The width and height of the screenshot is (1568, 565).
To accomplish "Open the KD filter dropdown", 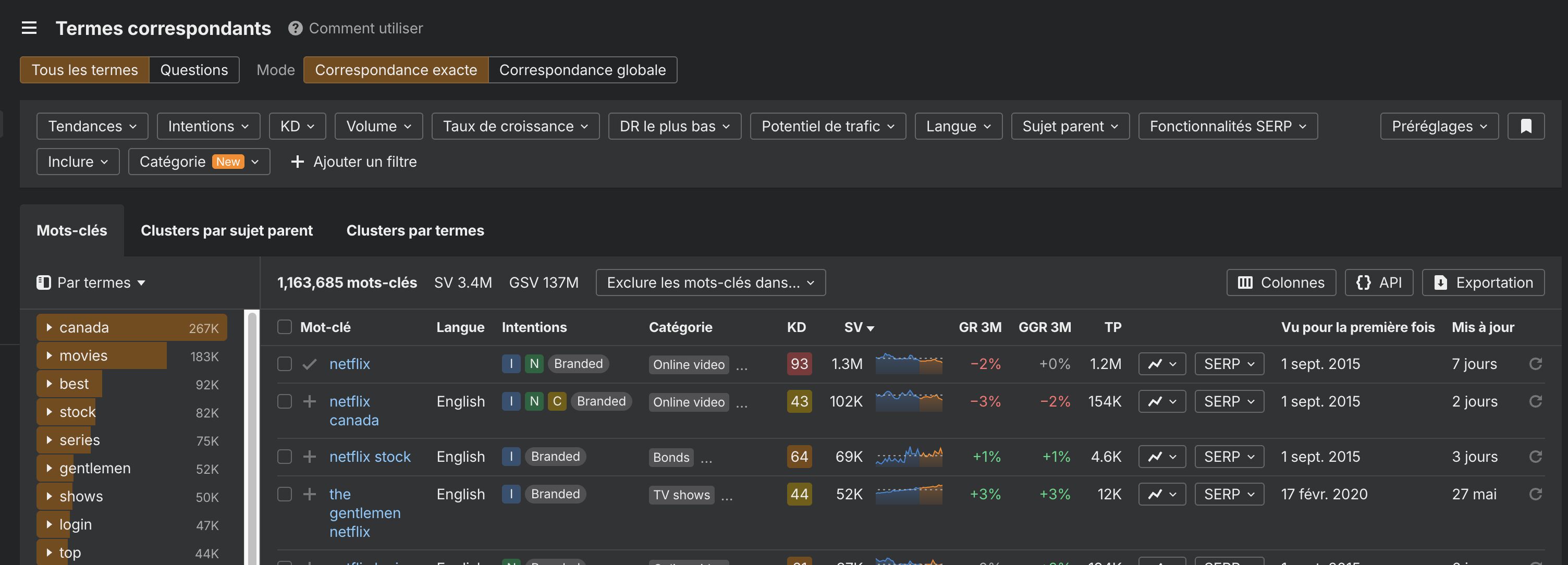I will click(297, 126).
